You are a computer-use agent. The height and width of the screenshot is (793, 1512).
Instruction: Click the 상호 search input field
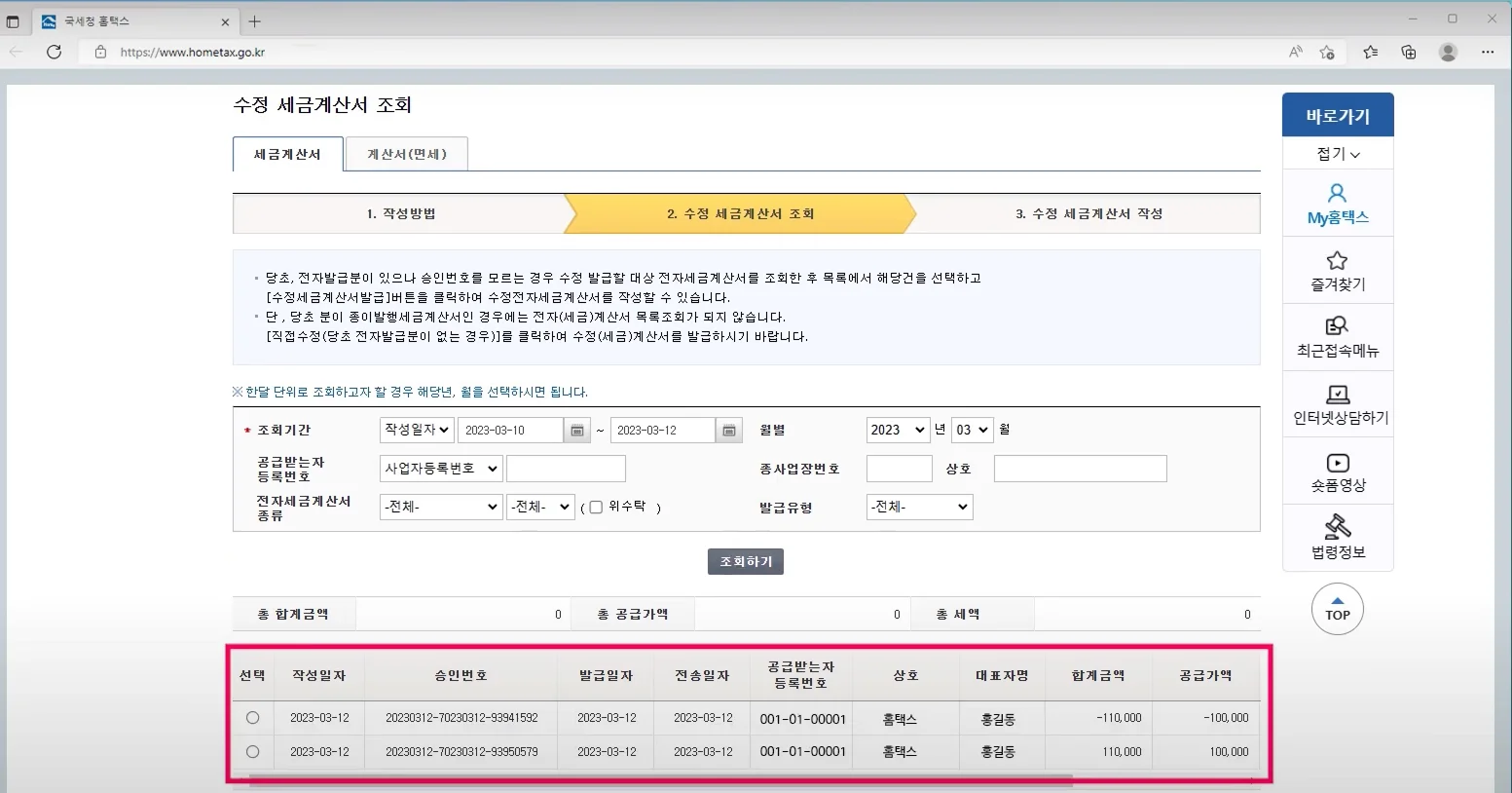1079,469
